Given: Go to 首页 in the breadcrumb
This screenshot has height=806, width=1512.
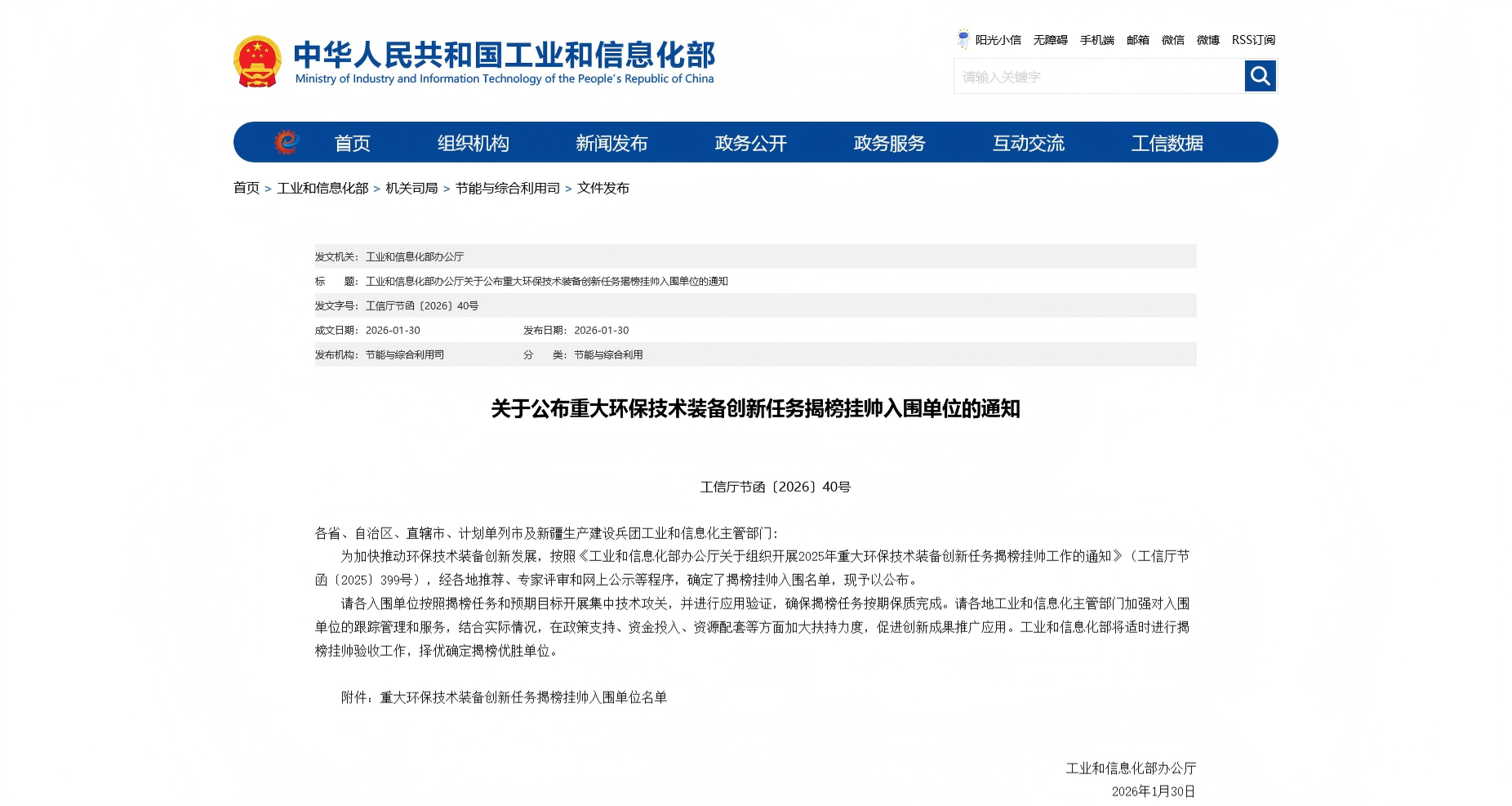Looking at the screenshot, I should click(247, 188).
